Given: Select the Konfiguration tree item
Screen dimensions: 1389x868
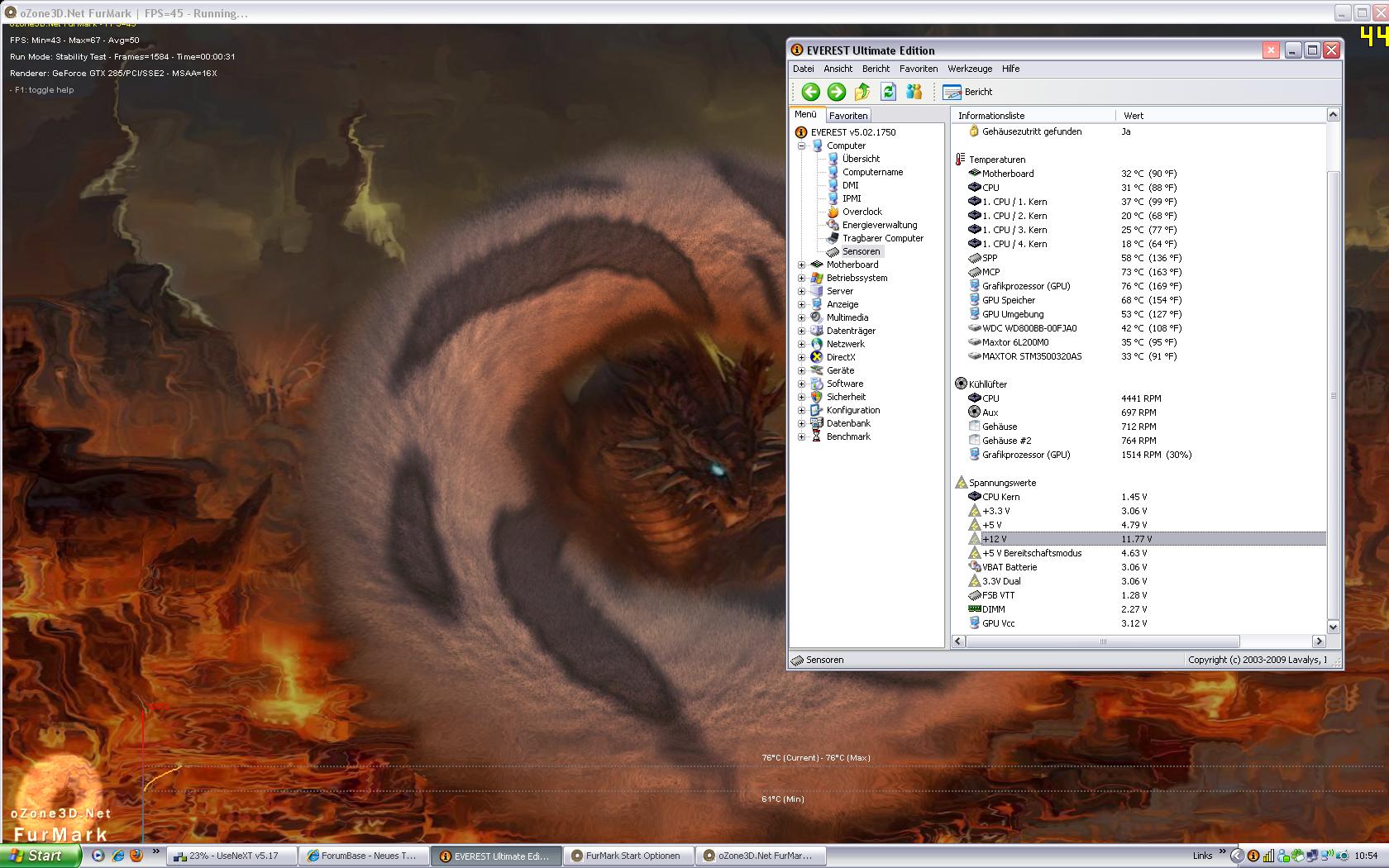Looking at the screenshot, I should click(853, 410).
